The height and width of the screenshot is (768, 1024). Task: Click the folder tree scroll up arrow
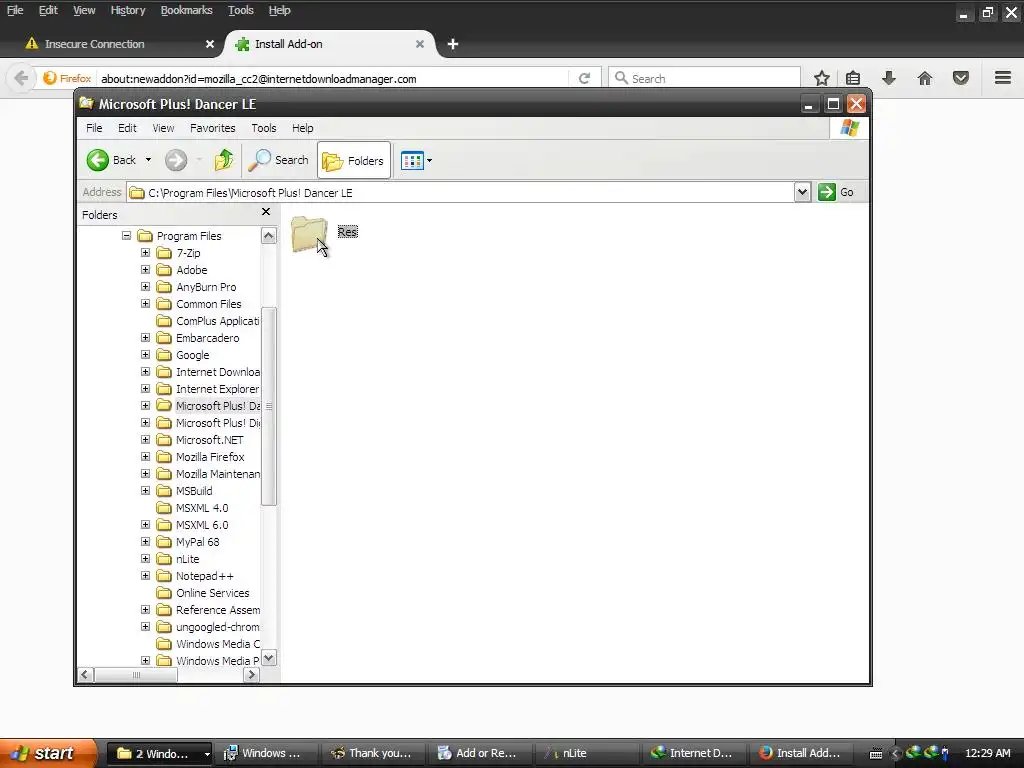tap(268, 235)
